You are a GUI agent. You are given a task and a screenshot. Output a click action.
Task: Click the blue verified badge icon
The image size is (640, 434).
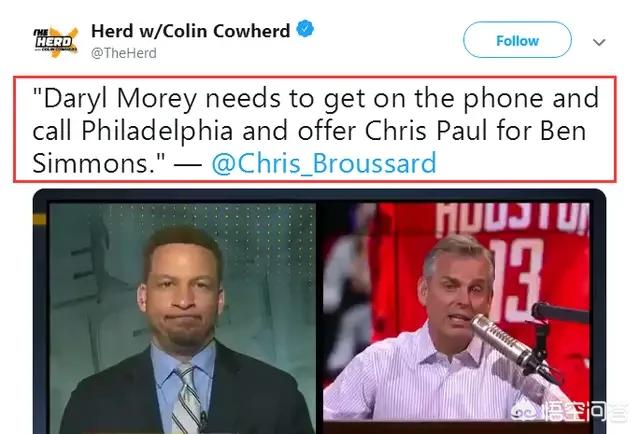(305, 29)
